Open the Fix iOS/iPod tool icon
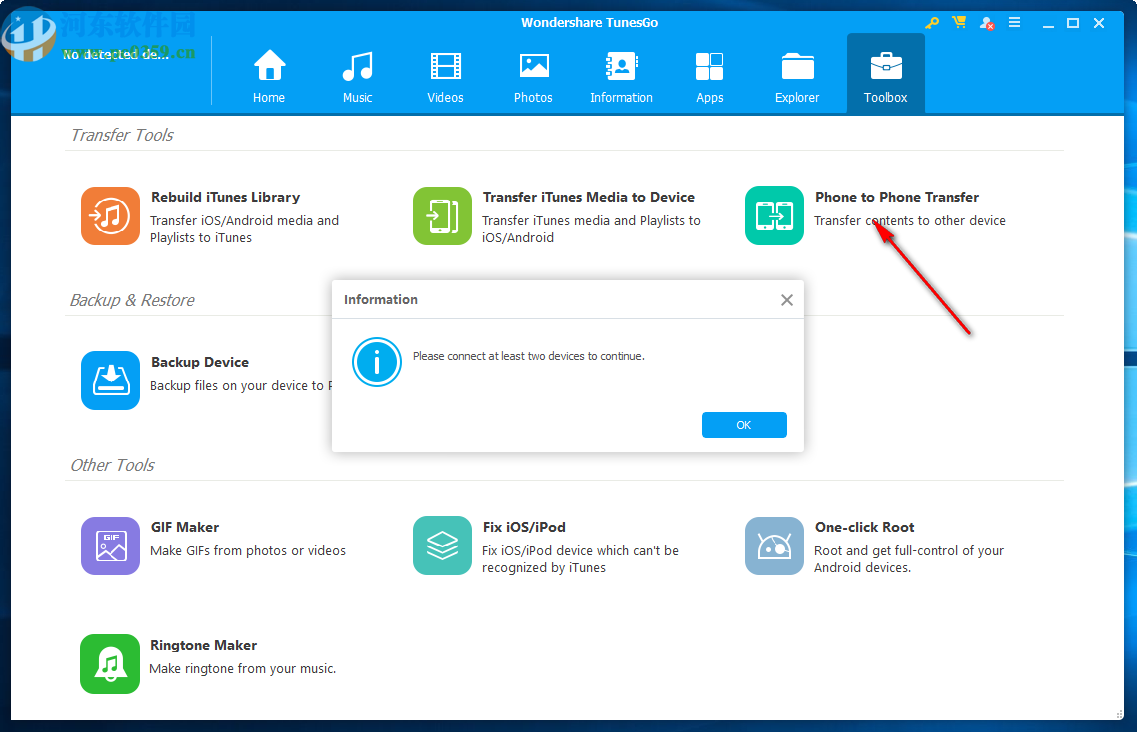 click(442, 546)
